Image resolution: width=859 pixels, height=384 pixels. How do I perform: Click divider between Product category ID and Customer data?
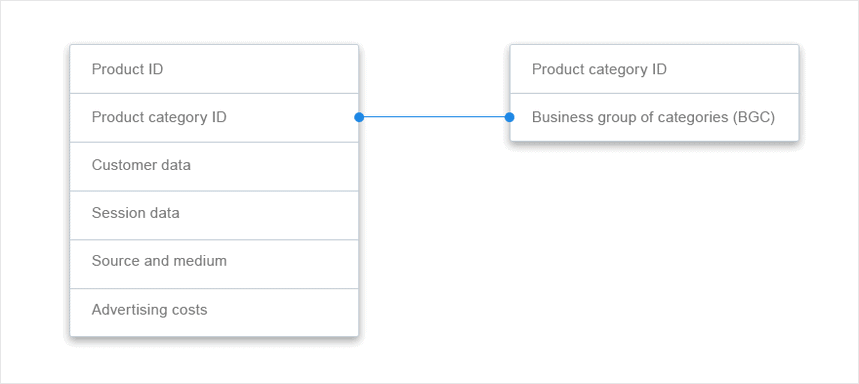(x=214, y=142)
